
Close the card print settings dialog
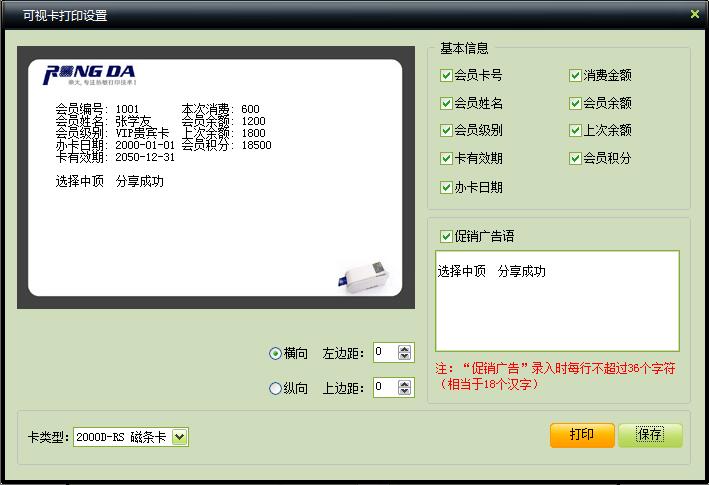[695, 14]
